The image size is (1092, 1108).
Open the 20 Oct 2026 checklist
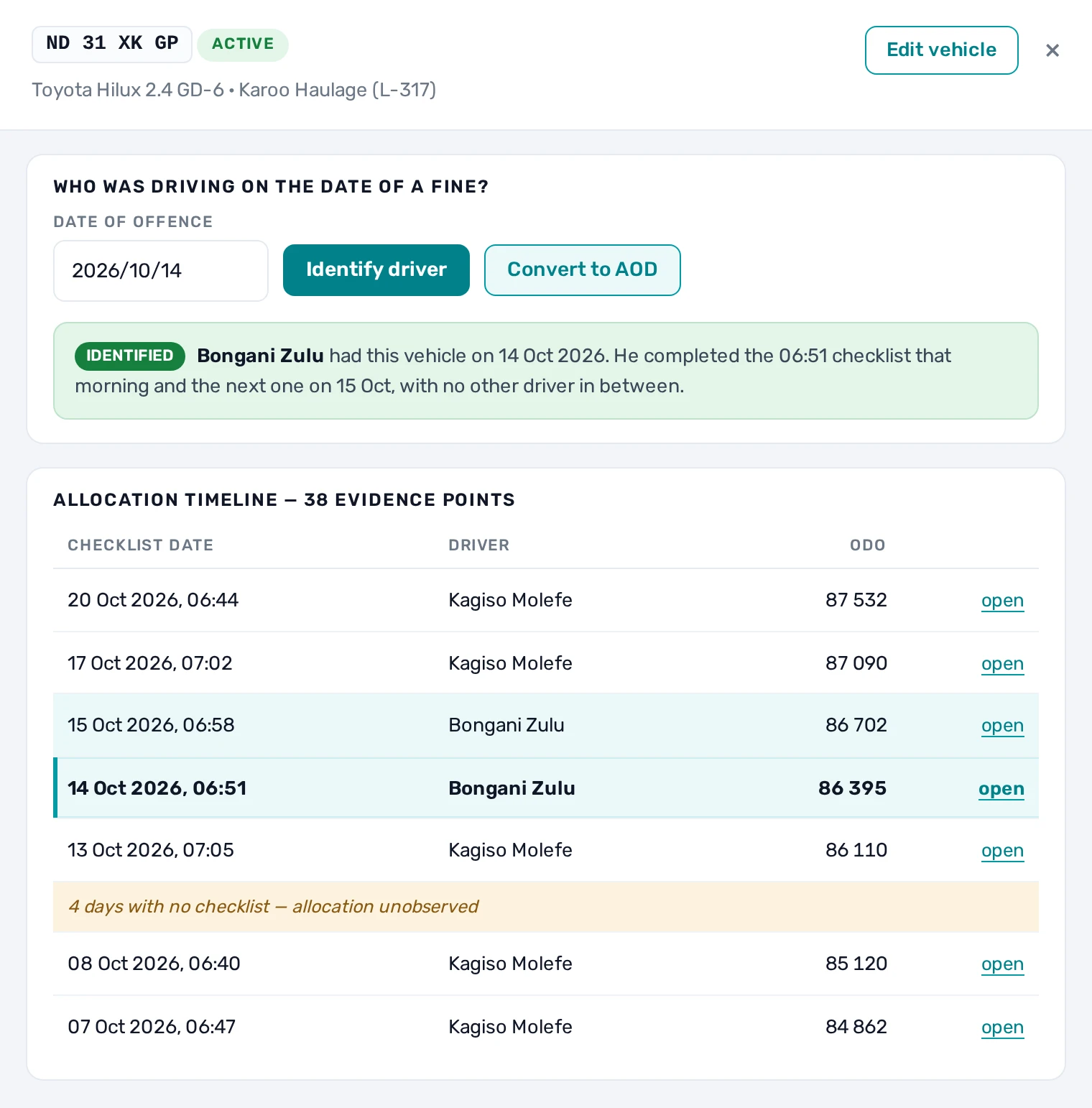[1002, 601]
